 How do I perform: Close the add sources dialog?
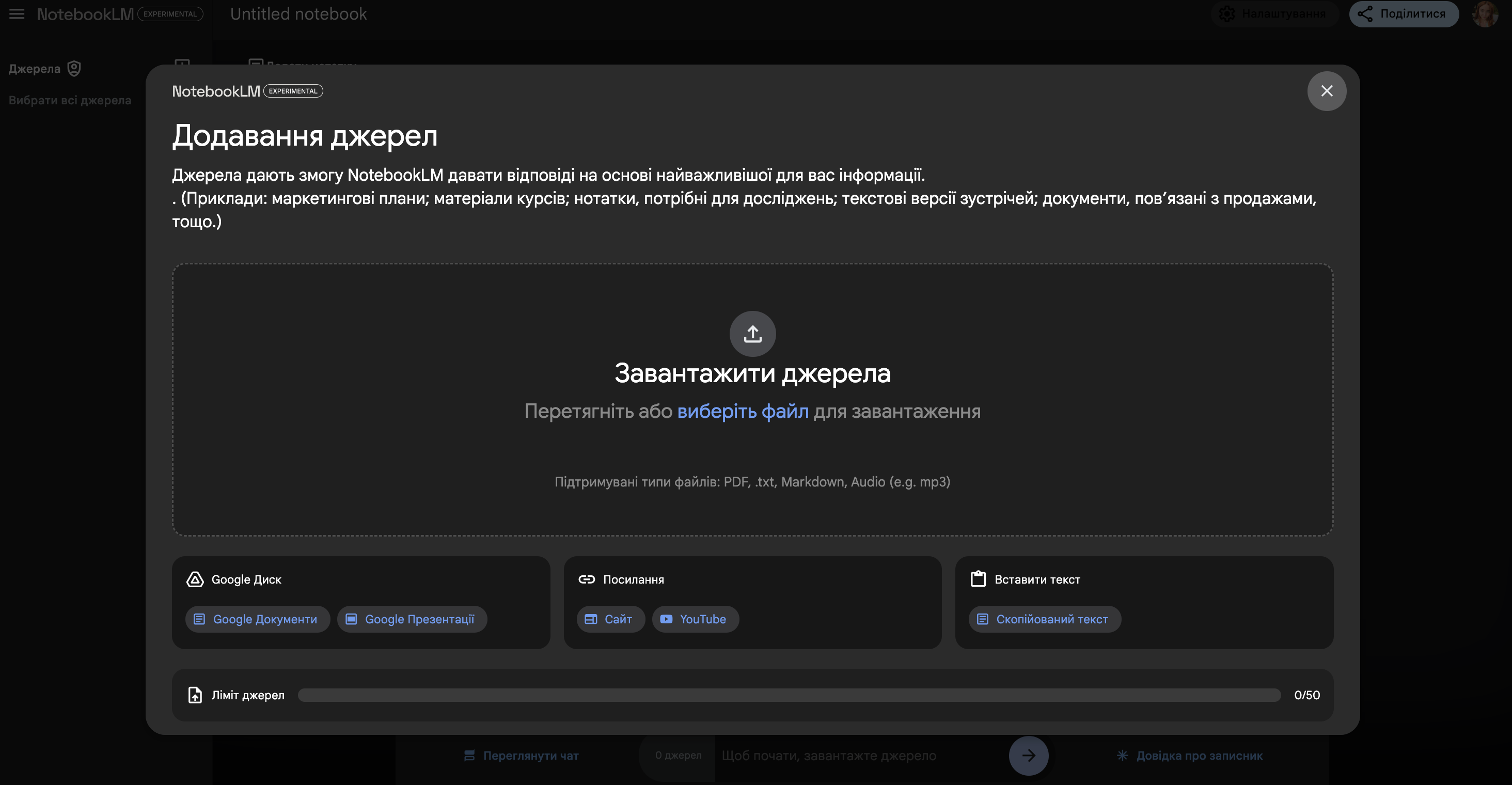click(x=1326, y=91)
